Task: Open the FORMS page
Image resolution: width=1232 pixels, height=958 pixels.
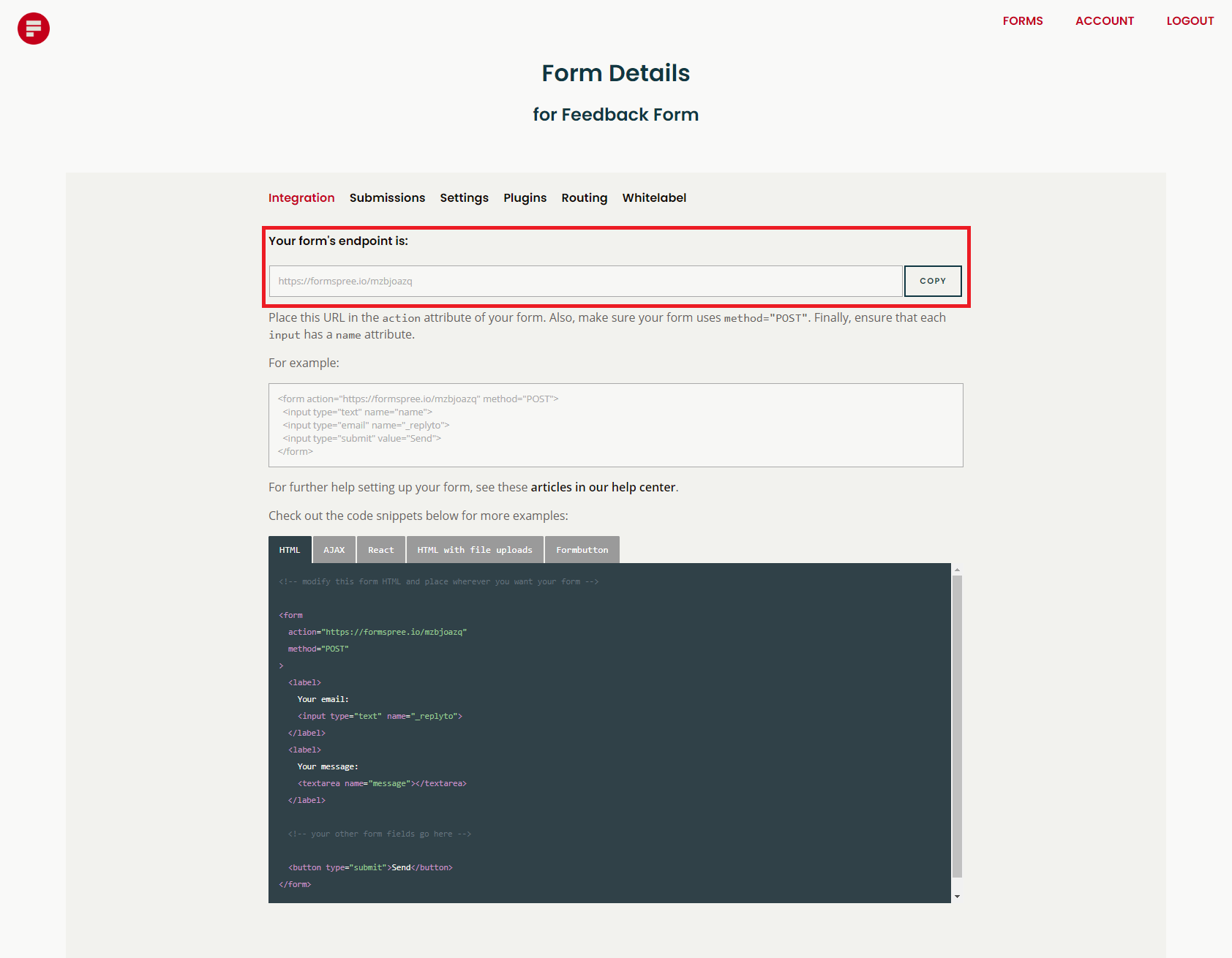Action: point(1022,20)
